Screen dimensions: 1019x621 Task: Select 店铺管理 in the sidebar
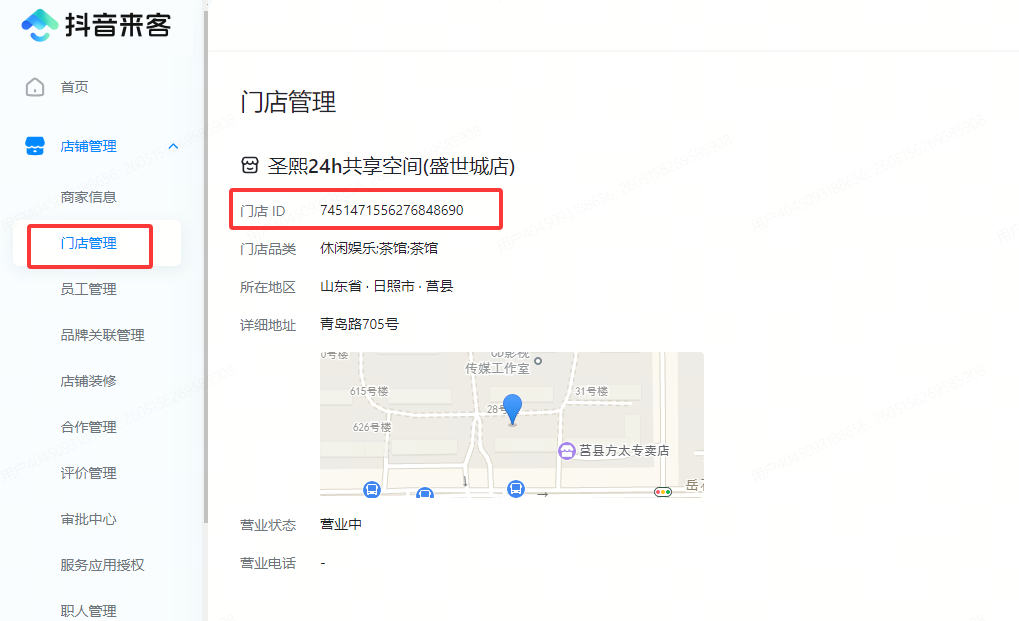(x=88, y=146)
